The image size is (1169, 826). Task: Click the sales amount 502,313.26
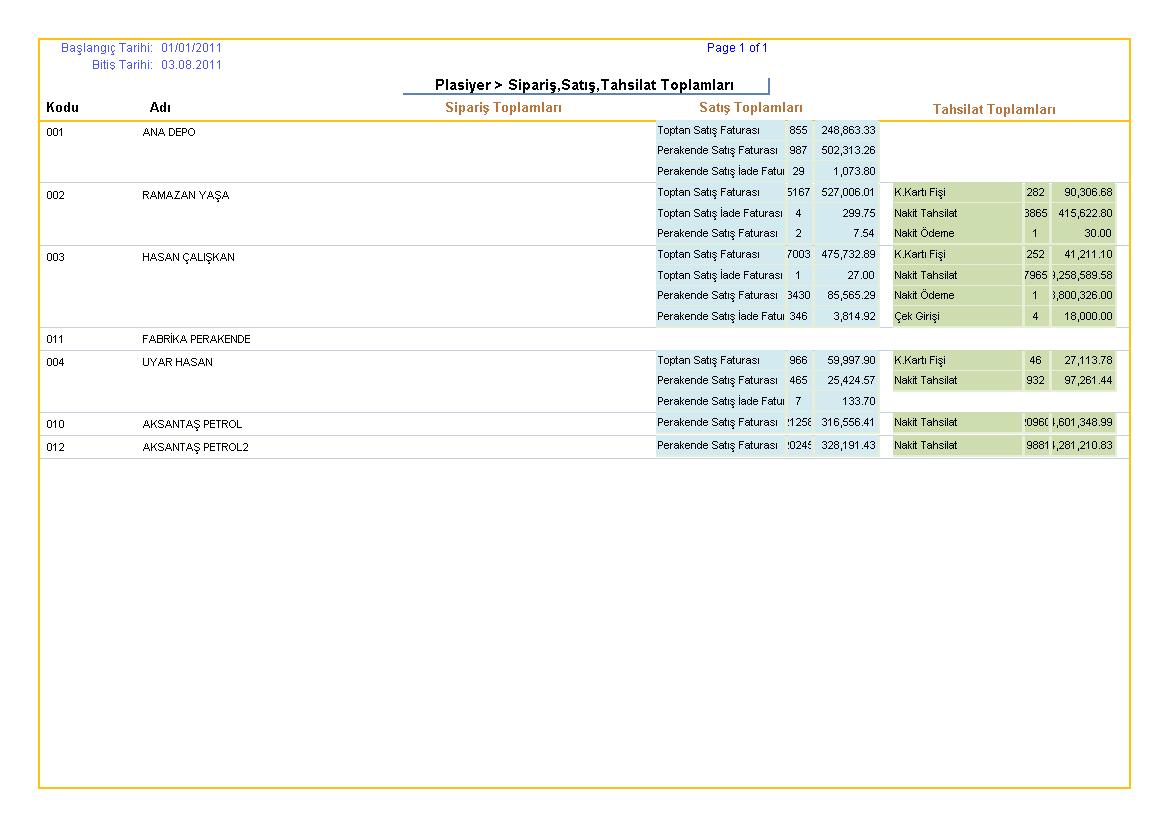[848, 150]
